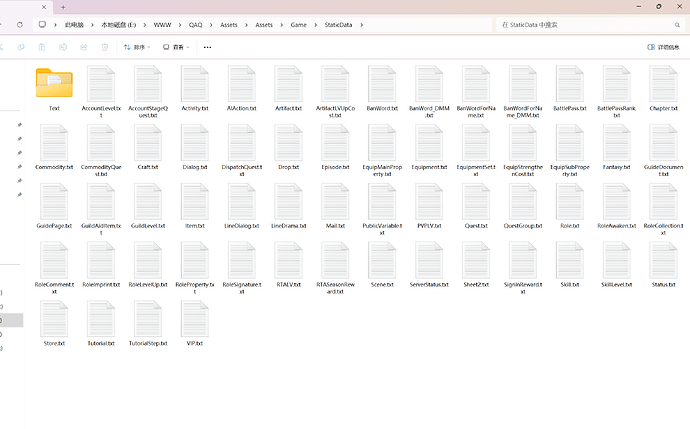Open the View dropdown menu

coord(176,47)
